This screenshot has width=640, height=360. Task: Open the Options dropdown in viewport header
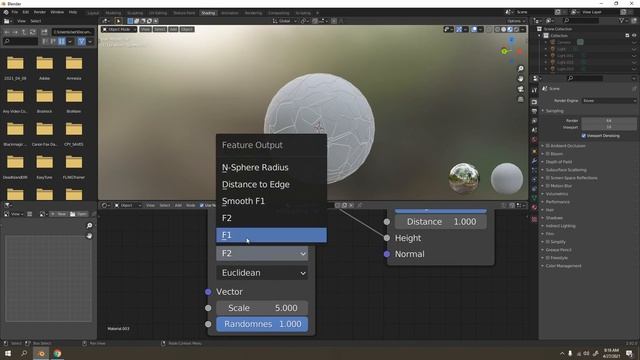pyautogui.click(x=516, y=21)
